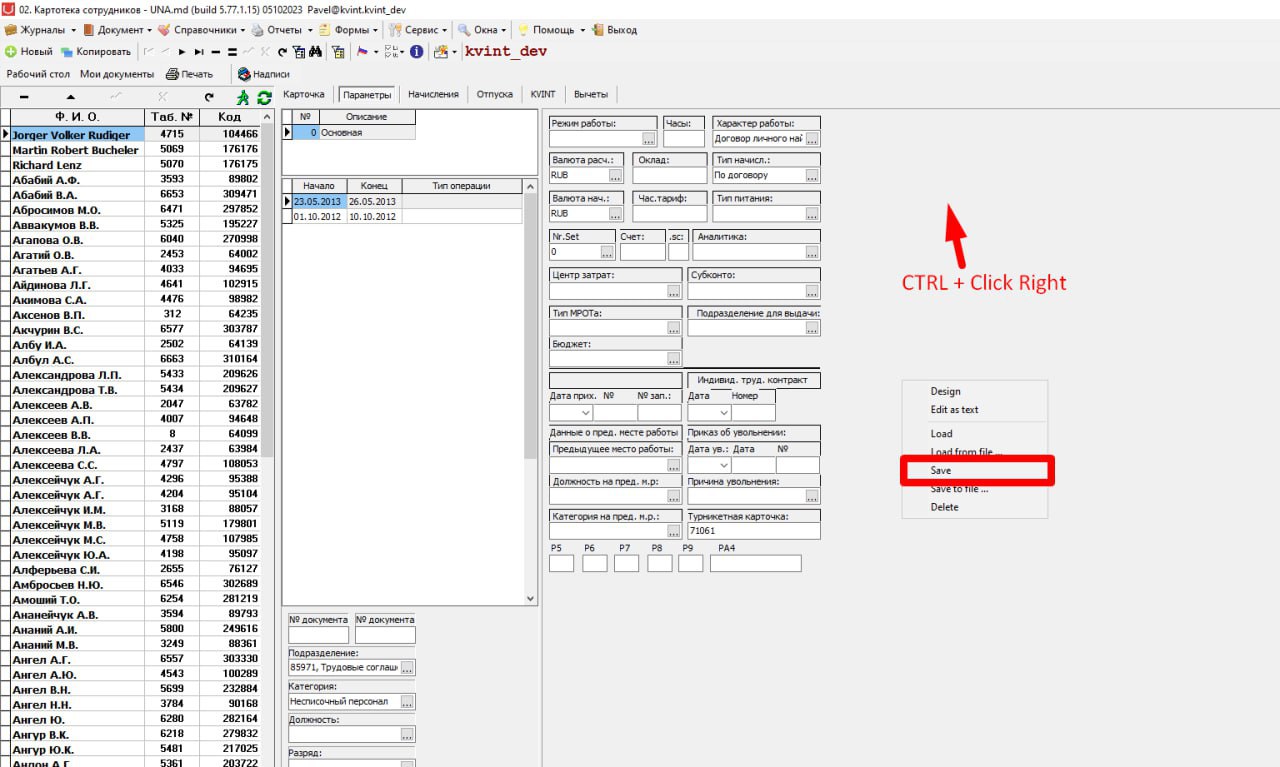This screenshot has height=767, width=1280.
Task: Switch to the Начисления tab
Action: click(x=433, y=94)
